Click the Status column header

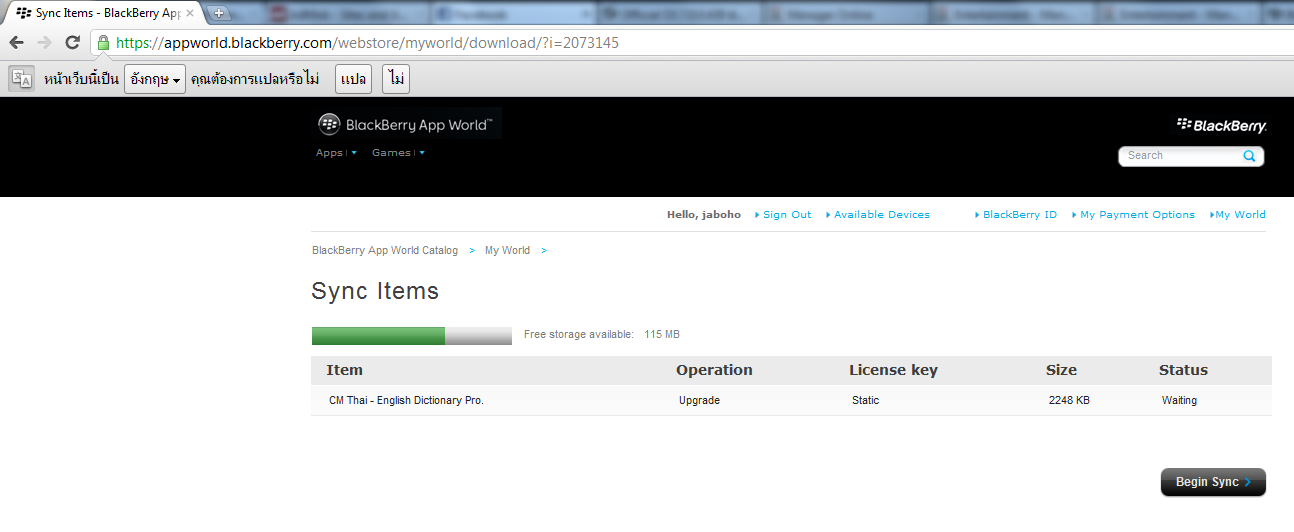tap(1183, 370)
